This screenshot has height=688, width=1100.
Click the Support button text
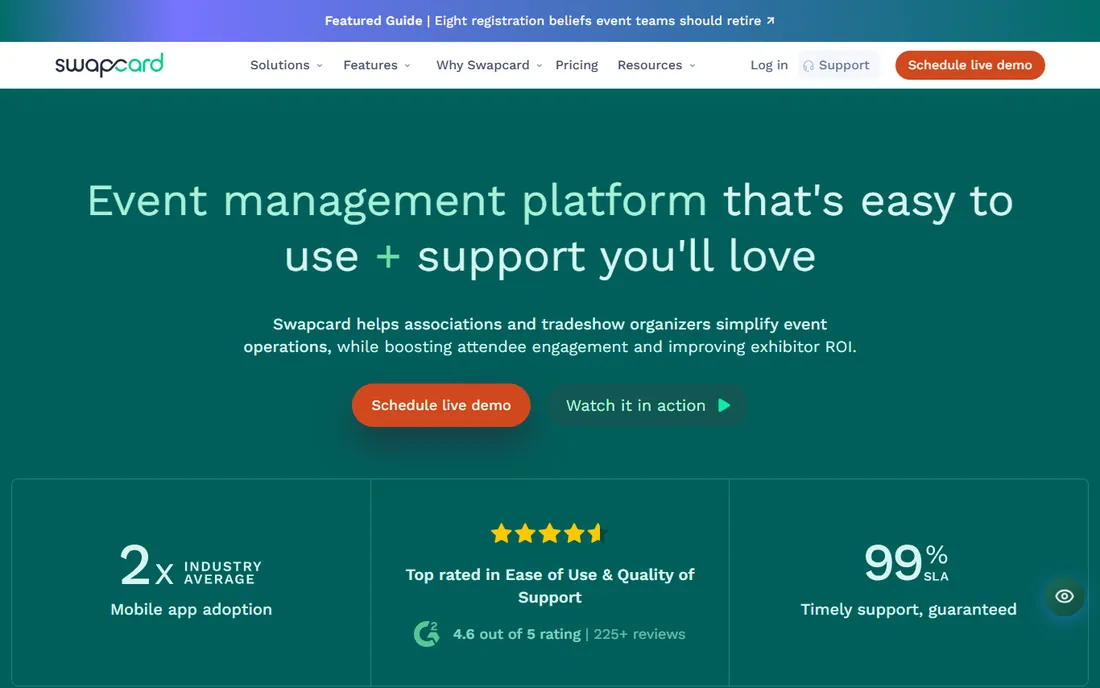click(844, 65)
